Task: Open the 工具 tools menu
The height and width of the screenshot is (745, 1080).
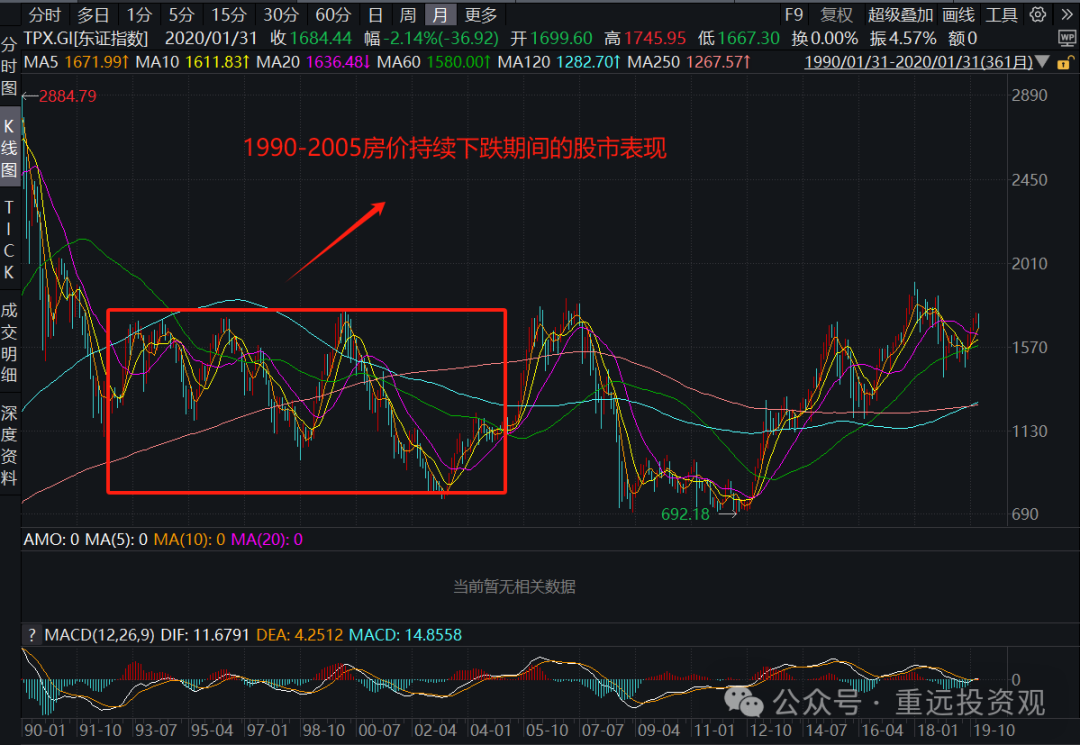Action: pyautogui.click(x=1001, y=14)
